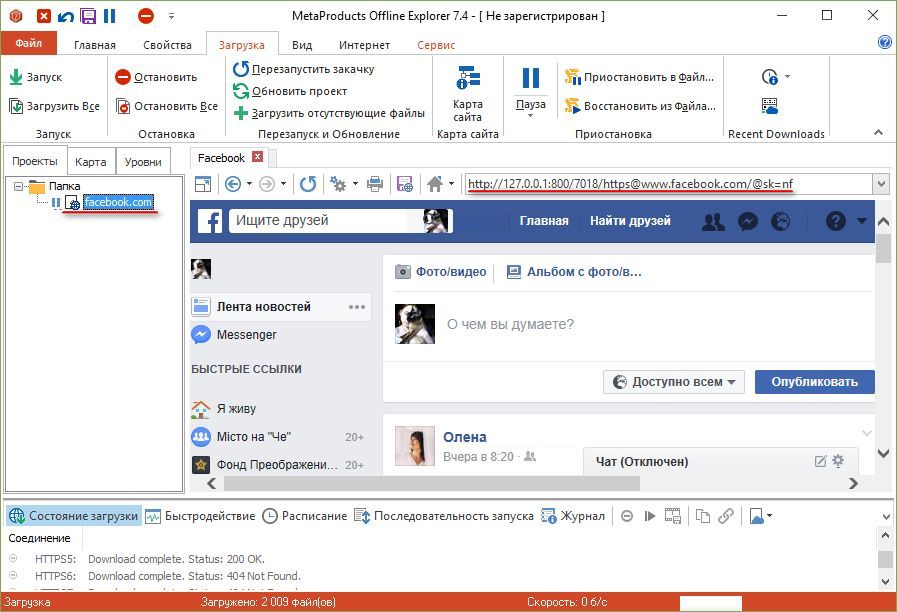Click the save page icon next to print
The height and width of the screenshot is (612, 897).
click(404, 184)
